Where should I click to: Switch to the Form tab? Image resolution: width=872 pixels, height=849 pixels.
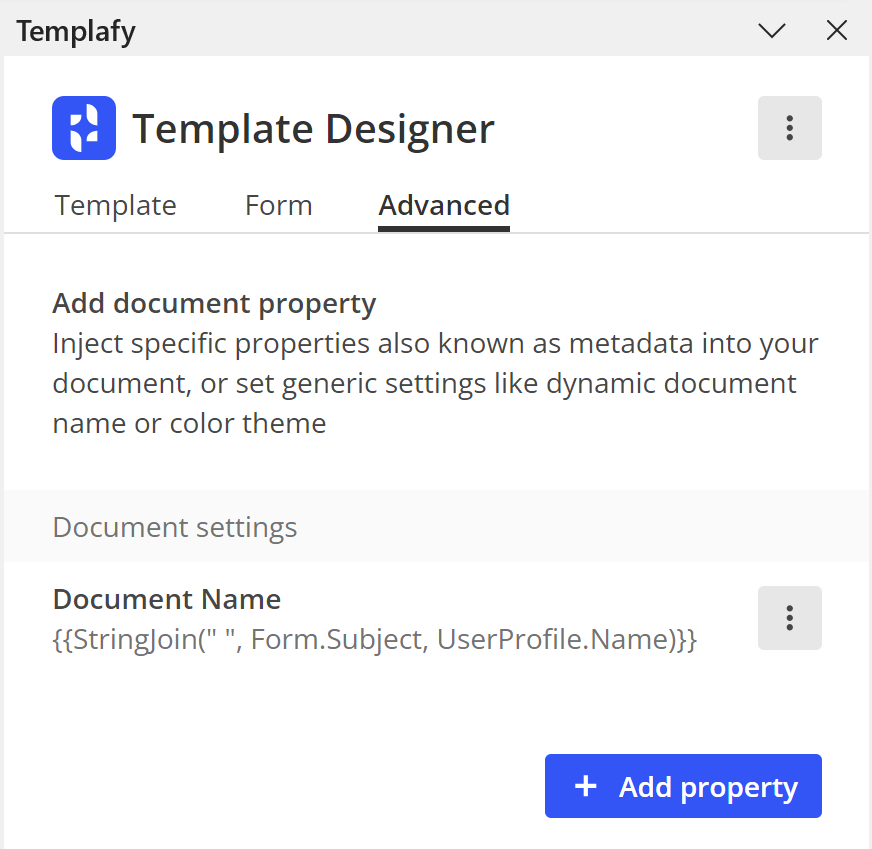tap(279, 206)
